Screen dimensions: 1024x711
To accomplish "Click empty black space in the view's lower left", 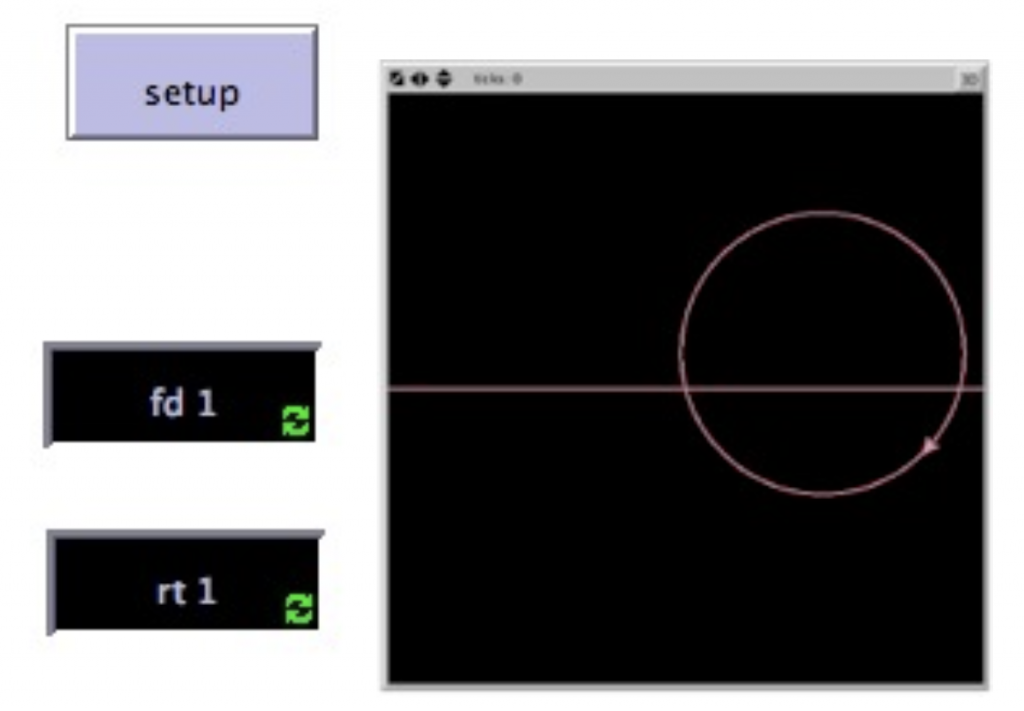I will pyautogui.click(x=480, y=600).
